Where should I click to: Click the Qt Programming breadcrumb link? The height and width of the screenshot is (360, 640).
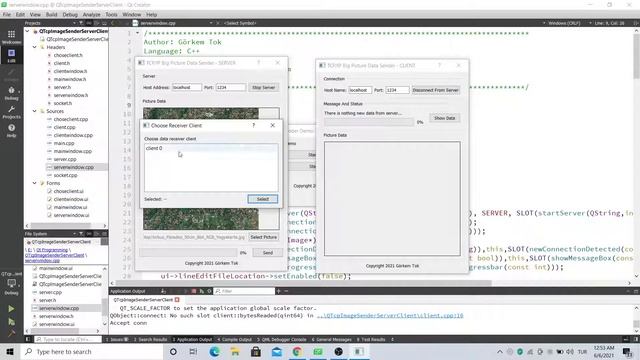pos(52,250)
